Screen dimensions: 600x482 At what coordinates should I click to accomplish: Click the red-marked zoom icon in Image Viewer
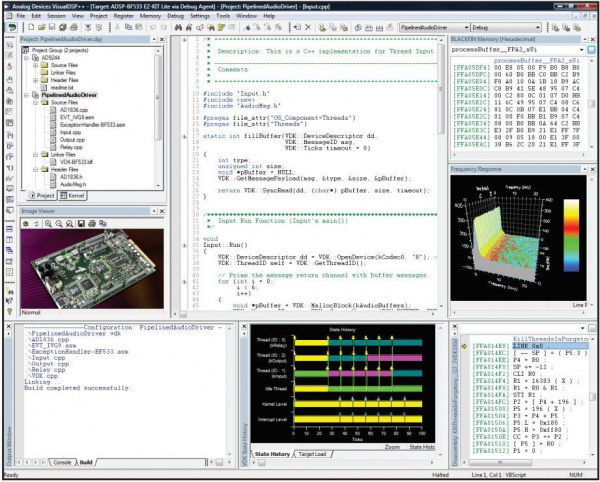point(69,224)
